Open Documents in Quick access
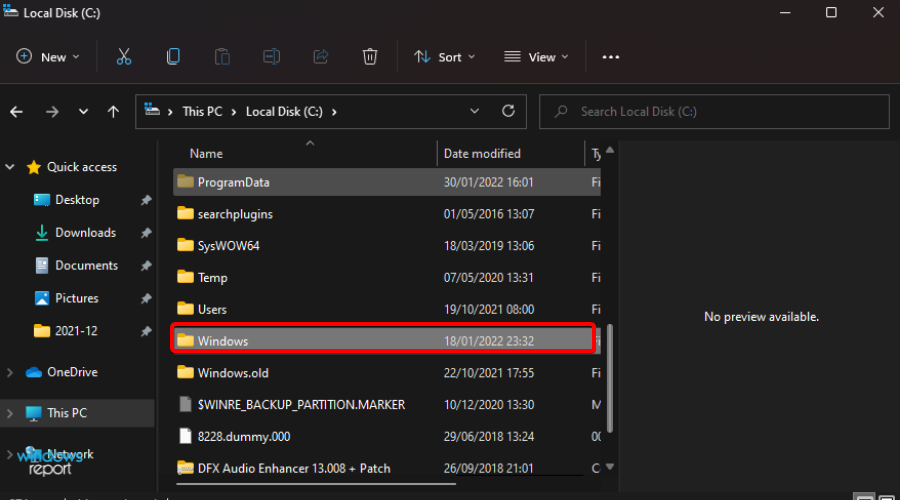 tap(86, 265)
